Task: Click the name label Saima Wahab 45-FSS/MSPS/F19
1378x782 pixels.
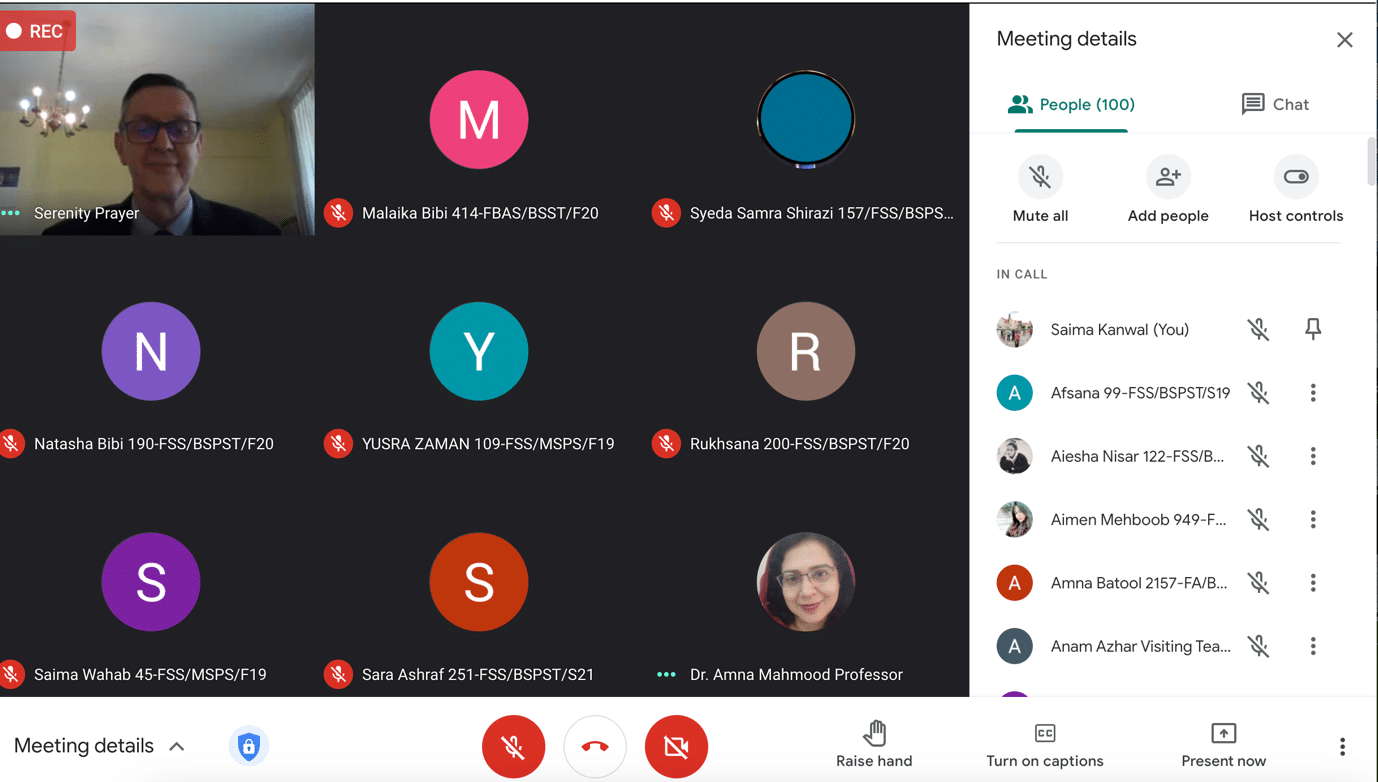Action: pos(150,675)
